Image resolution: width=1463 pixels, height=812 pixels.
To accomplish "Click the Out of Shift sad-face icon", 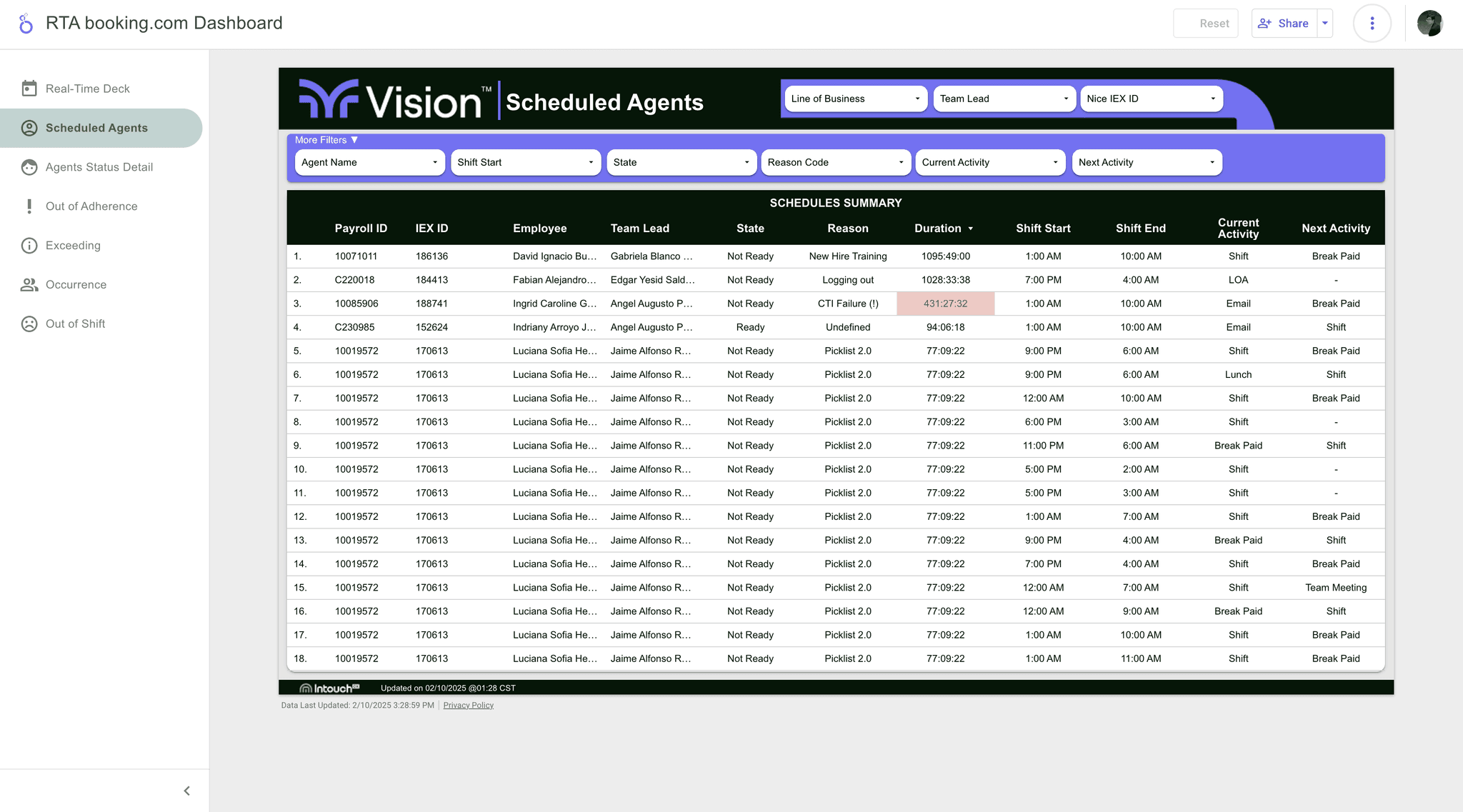I will 29,324.
